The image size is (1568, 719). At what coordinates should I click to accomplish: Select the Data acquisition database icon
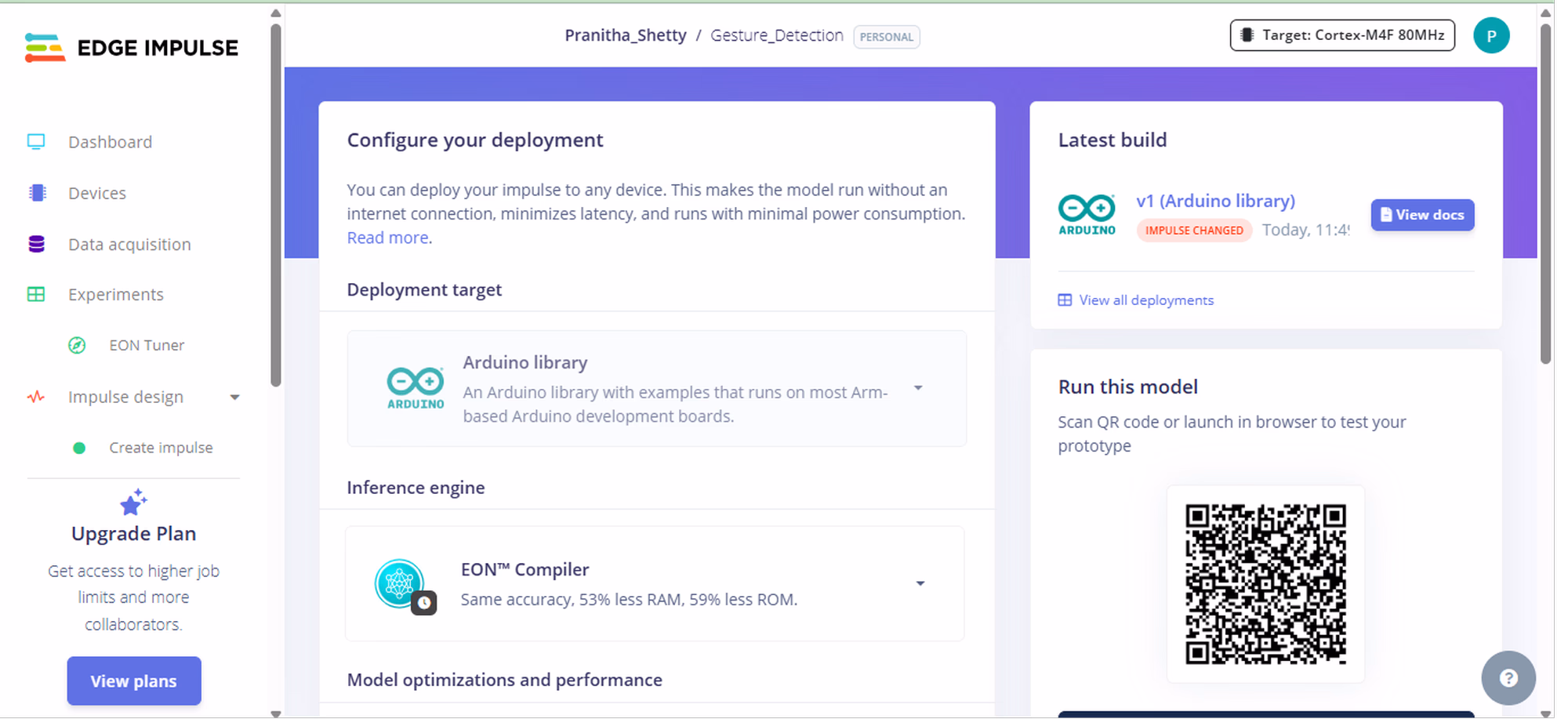(36, 245)
